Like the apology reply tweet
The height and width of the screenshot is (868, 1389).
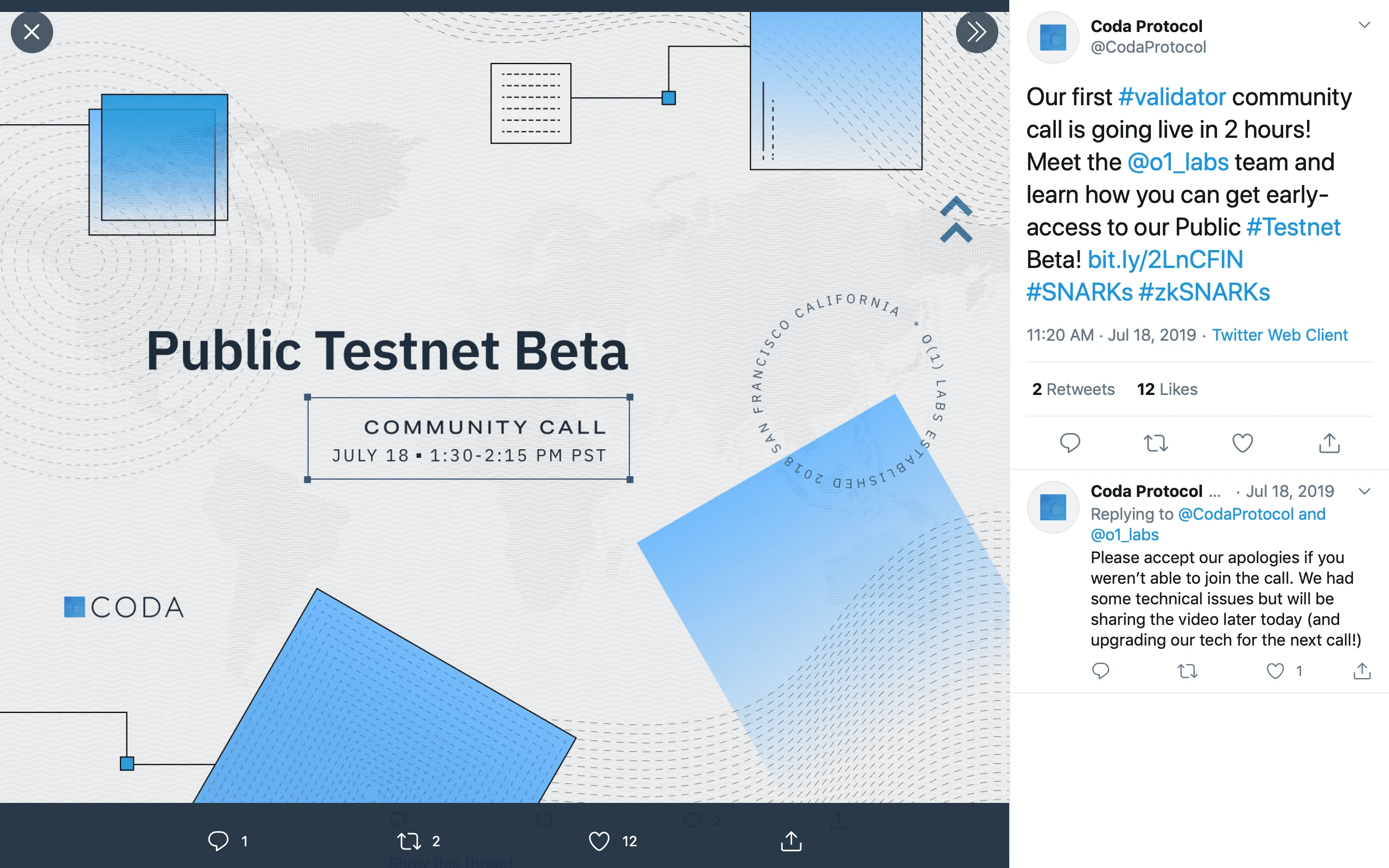(x=1276, y=671)
